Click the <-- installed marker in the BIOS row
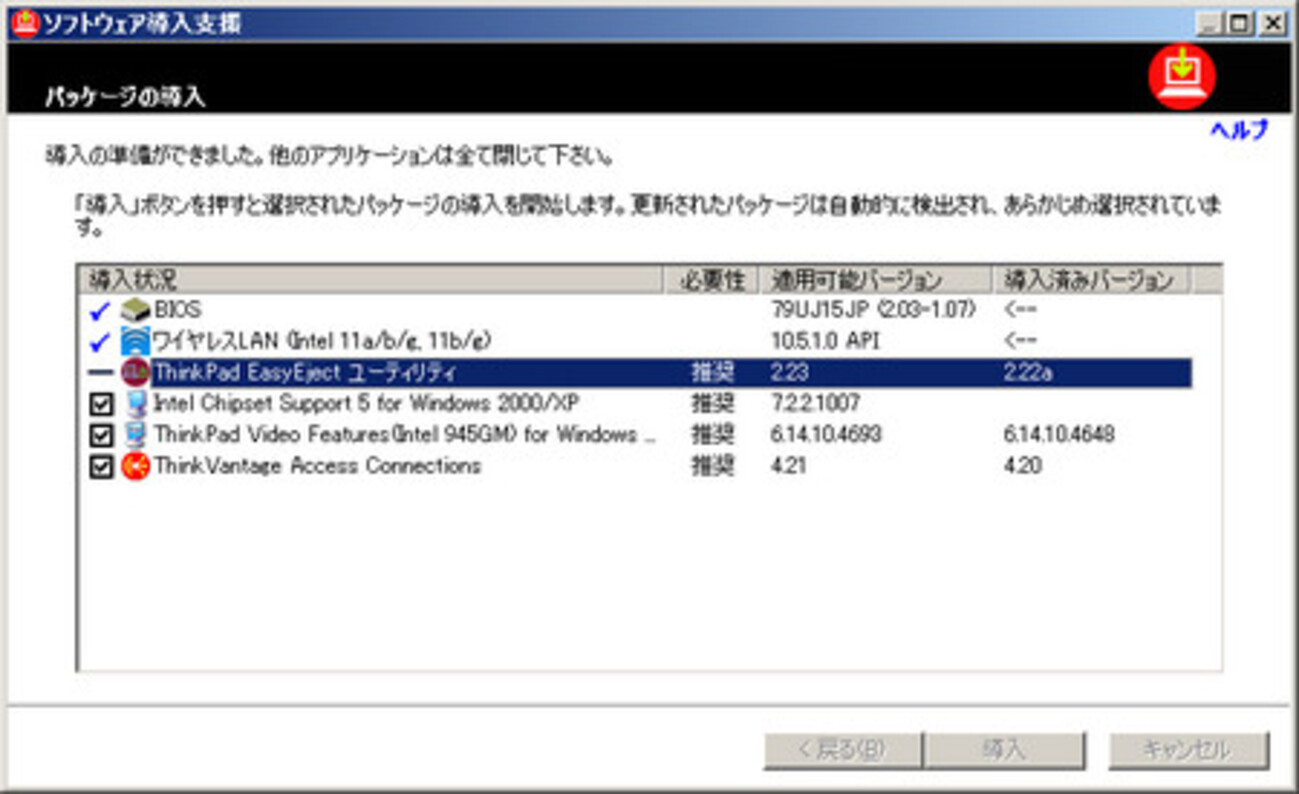Viewport: 1299px width, 794px height. (1020, 310)
